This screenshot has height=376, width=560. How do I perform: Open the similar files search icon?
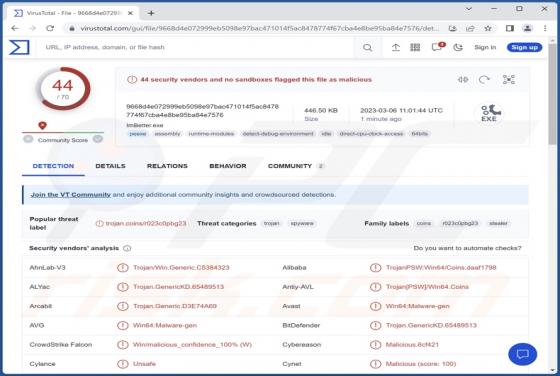[x=463, y=79]
